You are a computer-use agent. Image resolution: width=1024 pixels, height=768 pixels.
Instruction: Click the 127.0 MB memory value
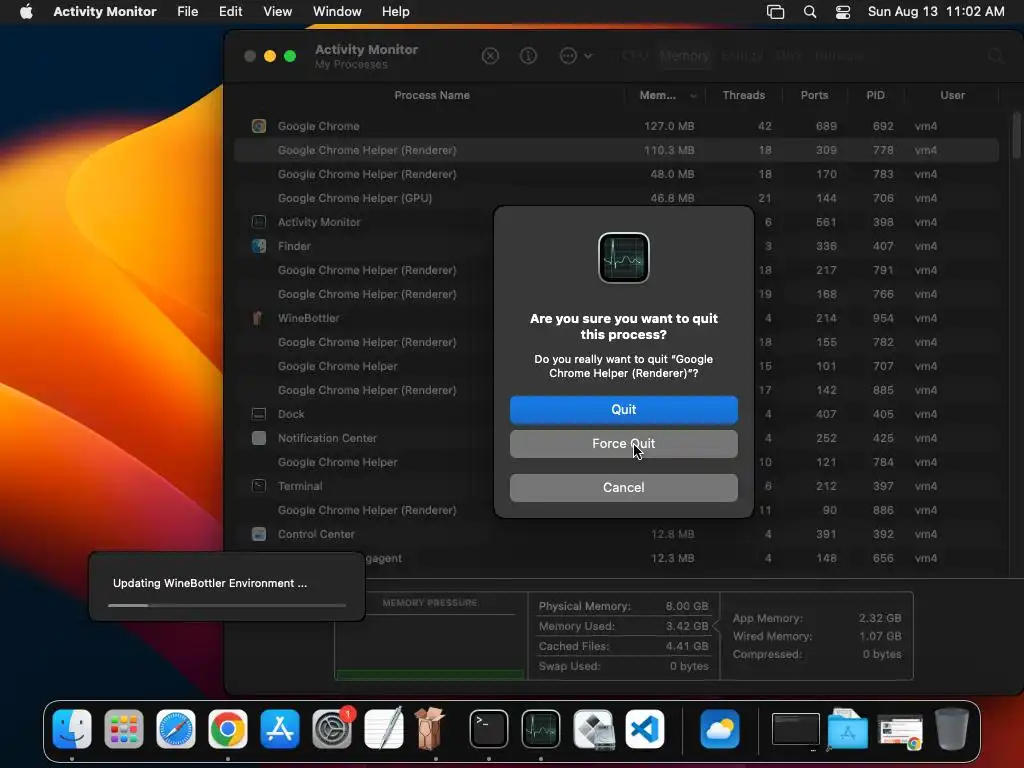[x=669, y=126]
